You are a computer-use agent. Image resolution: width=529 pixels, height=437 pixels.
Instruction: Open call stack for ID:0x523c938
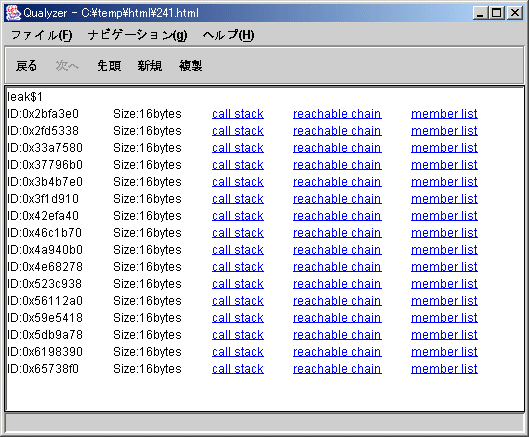coord(238,284)
